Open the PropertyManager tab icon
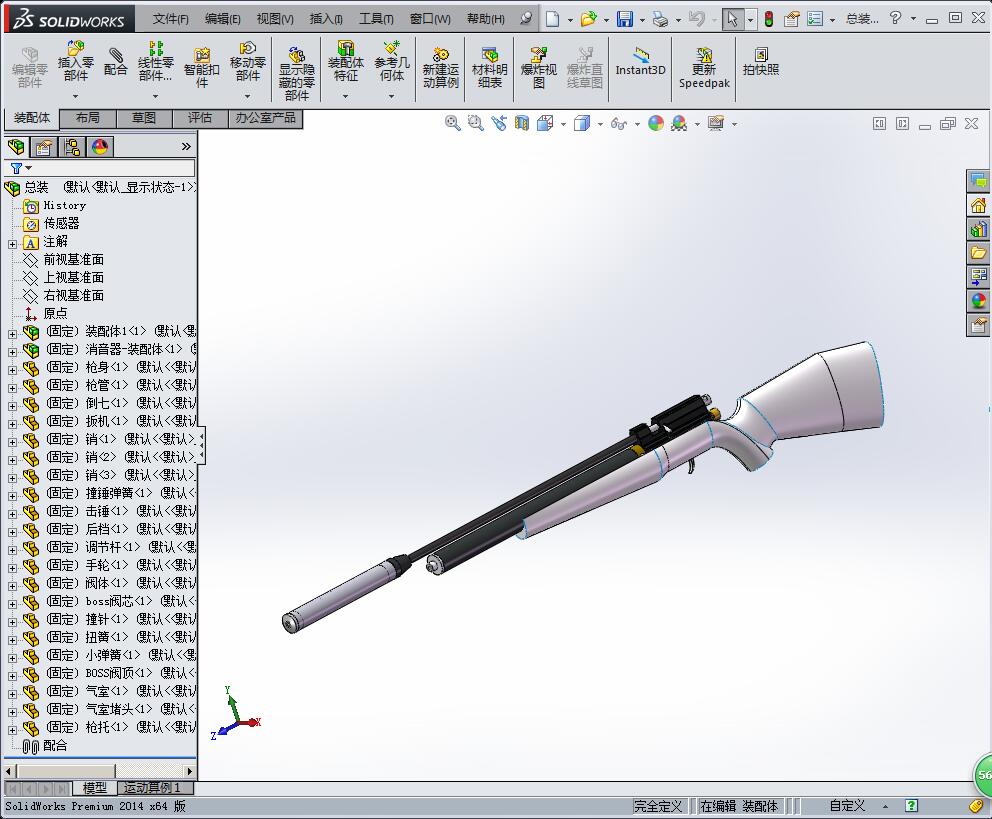 pos(43,147)
